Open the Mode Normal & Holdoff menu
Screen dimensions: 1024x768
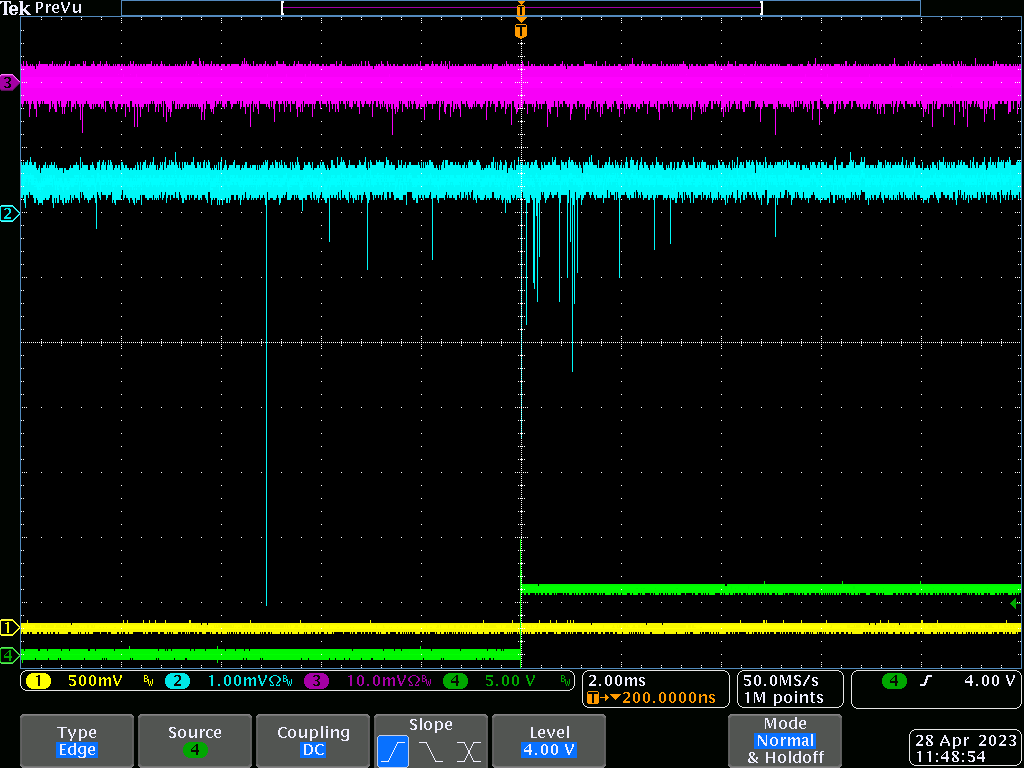click(x=785, y=741)
